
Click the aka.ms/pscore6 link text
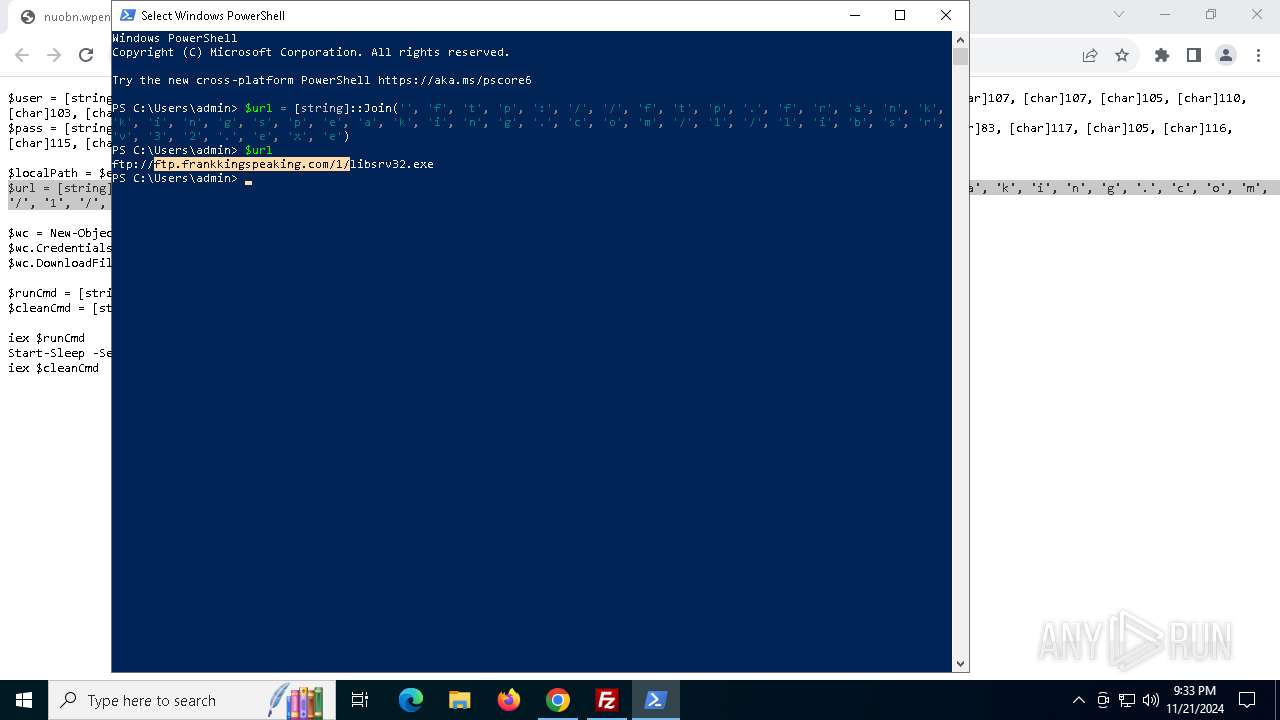point(455,80)
